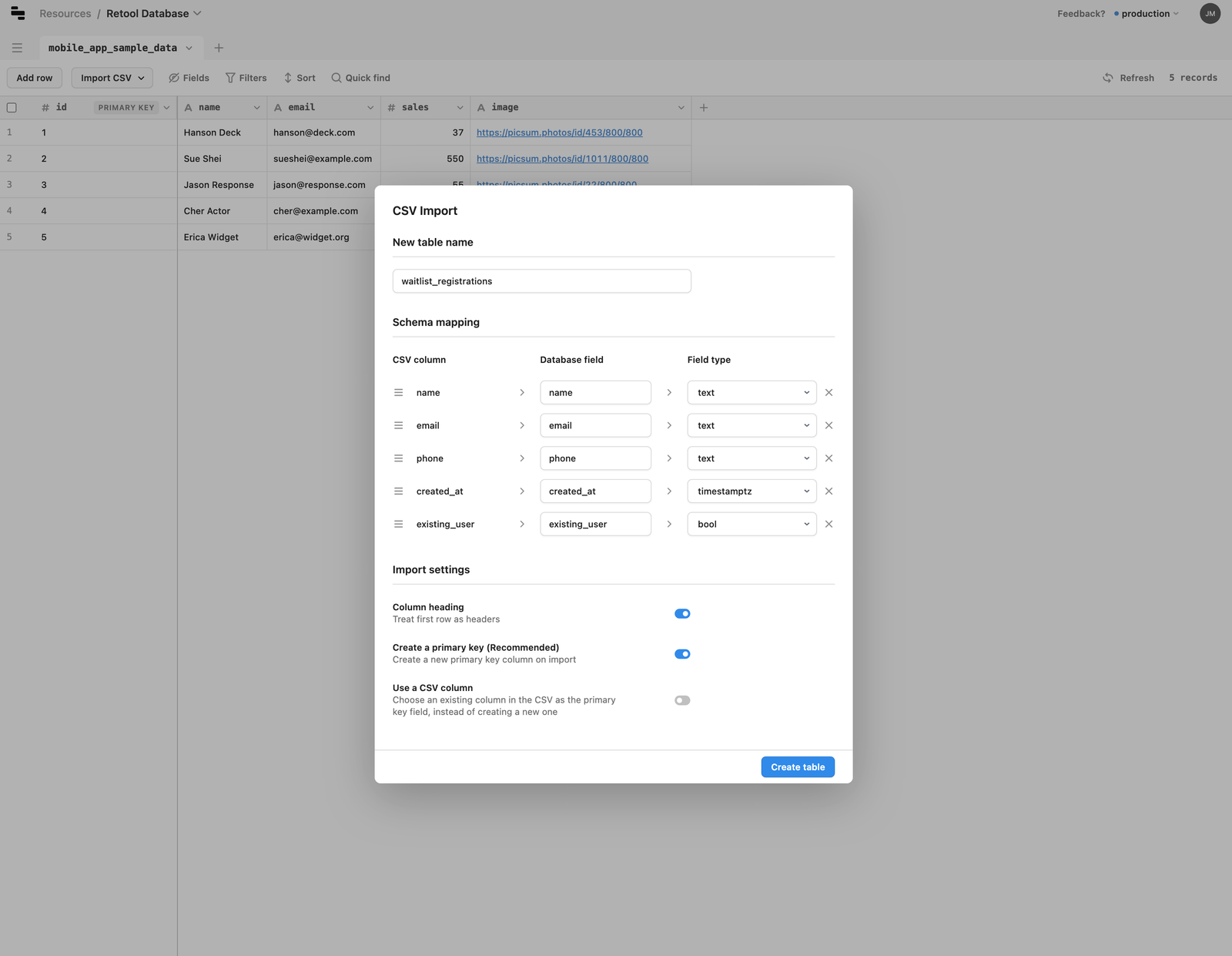Toggle Create a primary key switch
This screenshot has height=956, width=1232.
[x=682, y=654]
